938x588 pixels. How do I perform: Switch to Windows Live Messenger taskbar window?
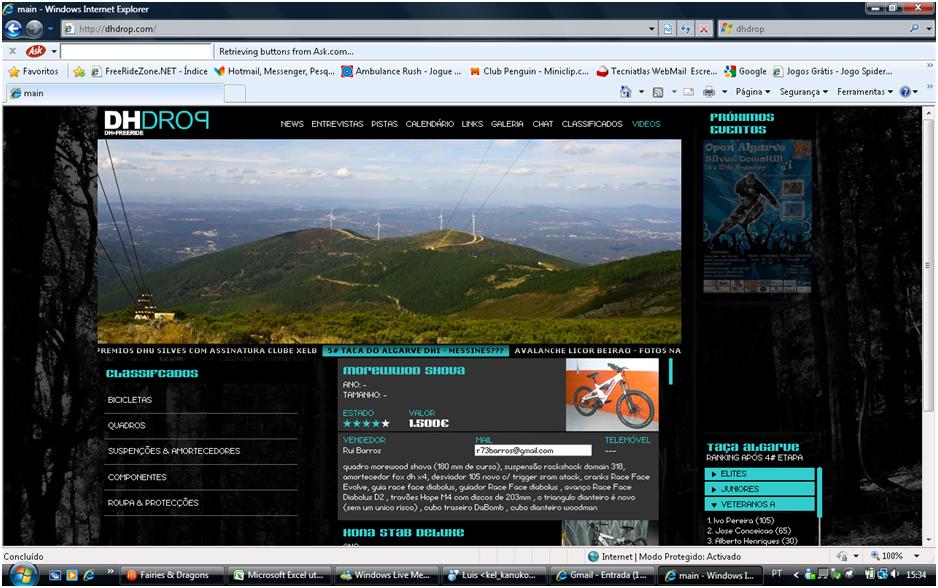click(x=386, y=575)
